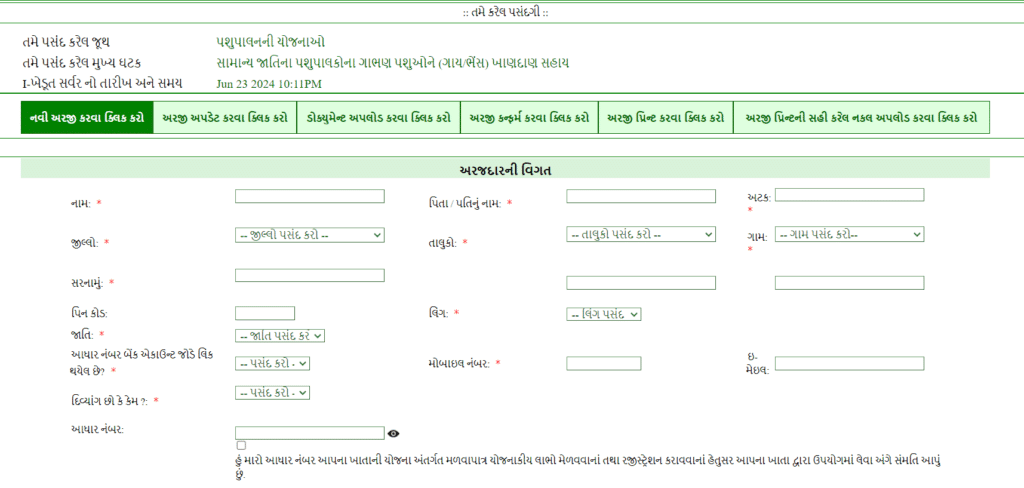This screenshot has height=488, width=1024.
Task: Click the પશુપાલનની યોજનાઓ text
Action: click(x=271, y=42)
